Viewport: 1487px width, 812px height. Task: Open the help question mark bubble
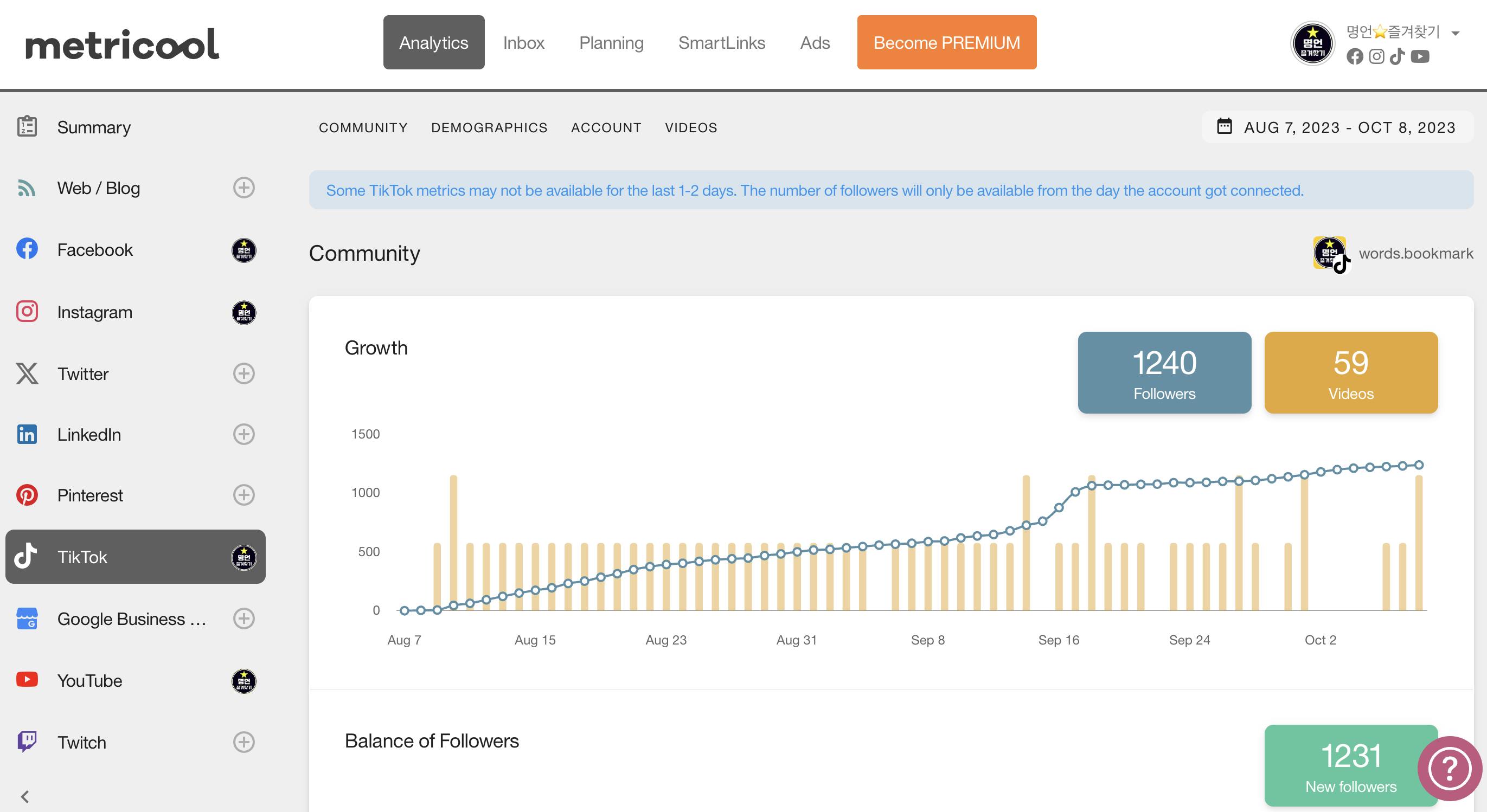pos(1449,768)
